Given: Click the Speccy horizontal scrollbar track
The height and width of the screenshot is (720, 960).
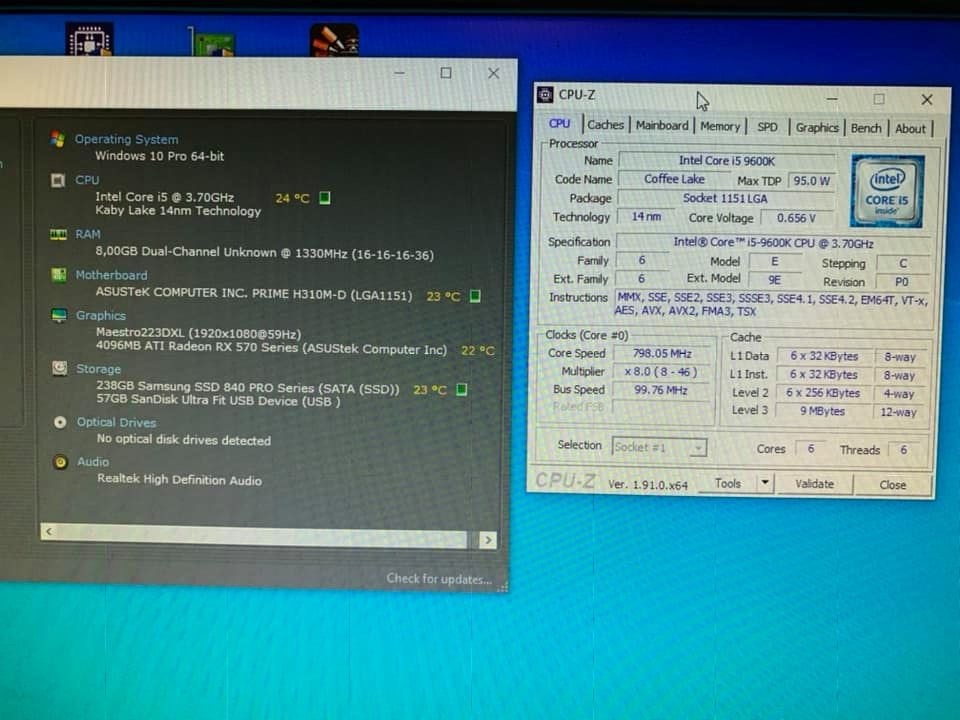Looking at the screenshot, I should point(261,535).
